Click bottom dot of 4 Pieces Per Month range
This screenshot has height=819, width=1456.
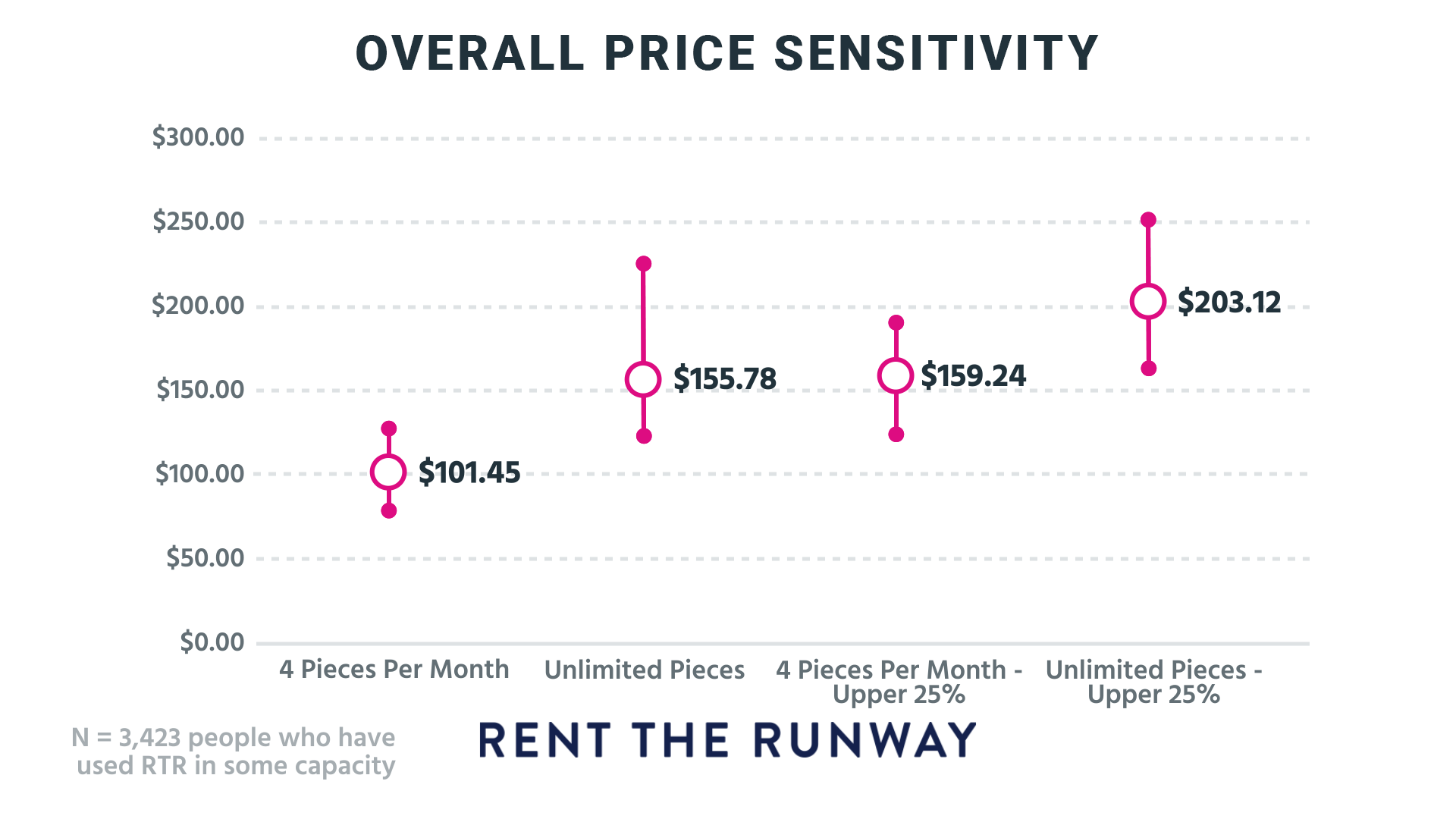(x=389, y=511)
